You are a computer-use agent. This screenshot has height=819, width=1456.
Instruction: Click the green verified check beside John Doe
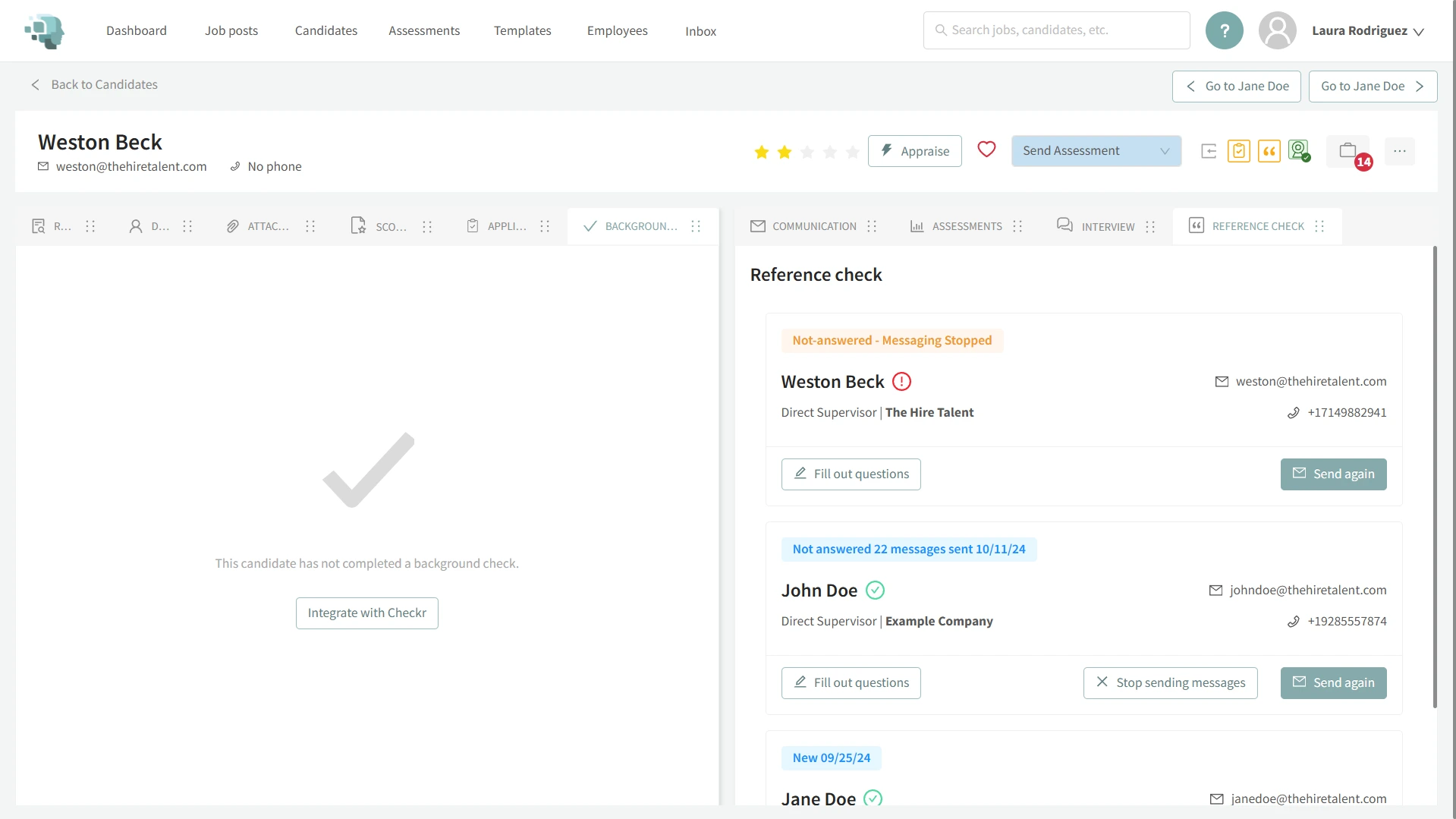[875, 591]
